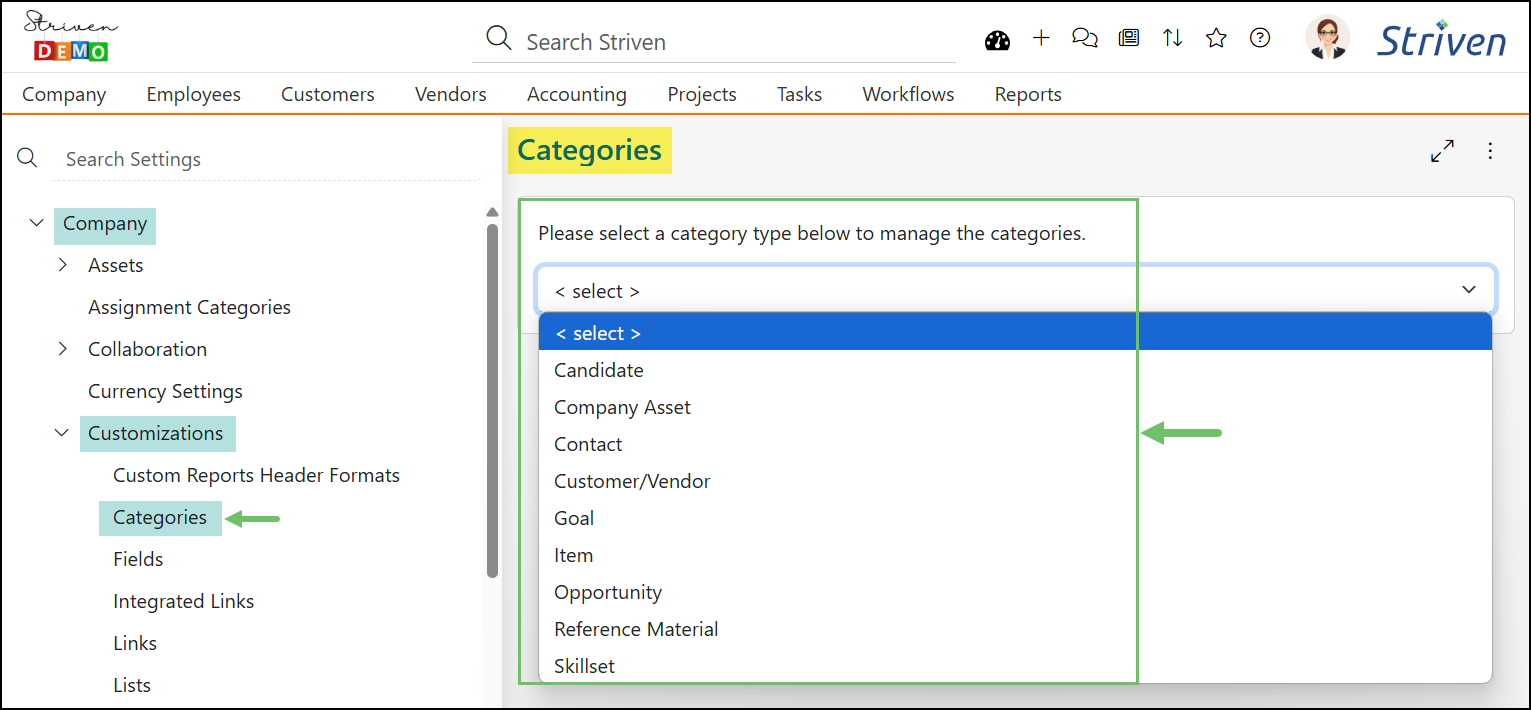This screenshot has width=1531, height=710.
Task: Click the up-down arrows icon
Action: click(x=1172, y=38)
